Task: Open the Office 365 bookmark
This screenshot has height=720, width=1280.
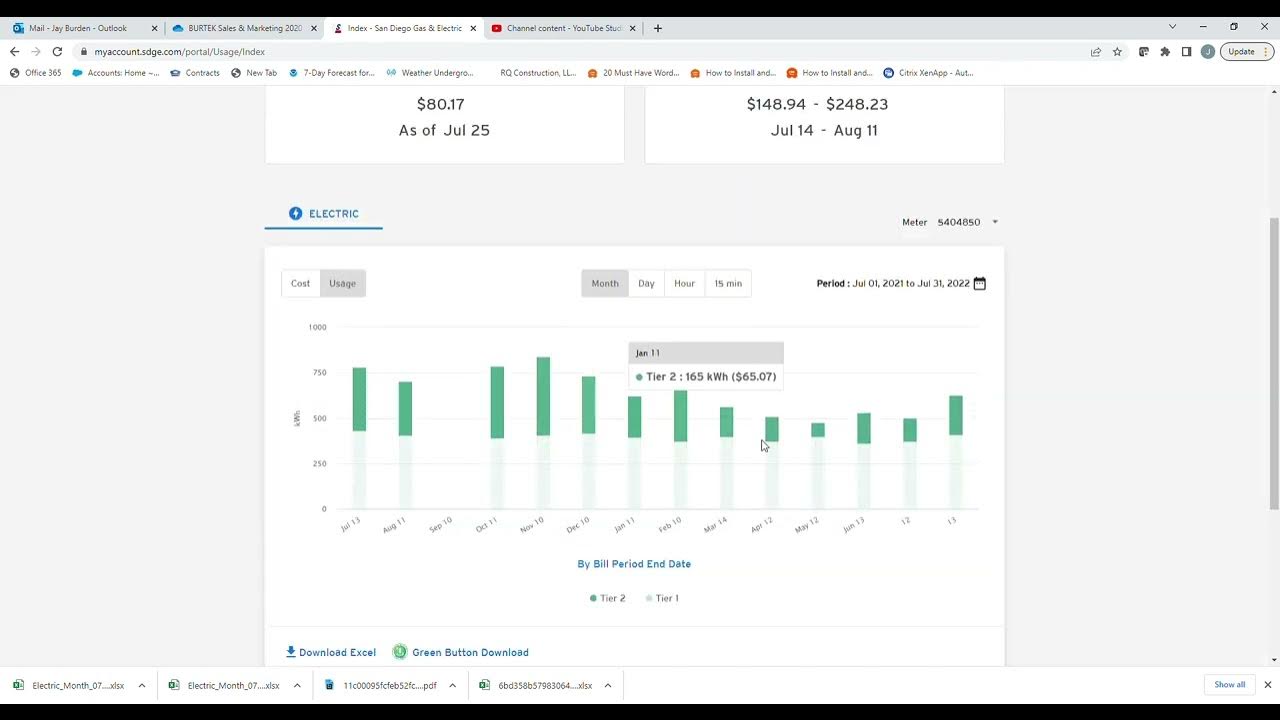Action: 36,73
